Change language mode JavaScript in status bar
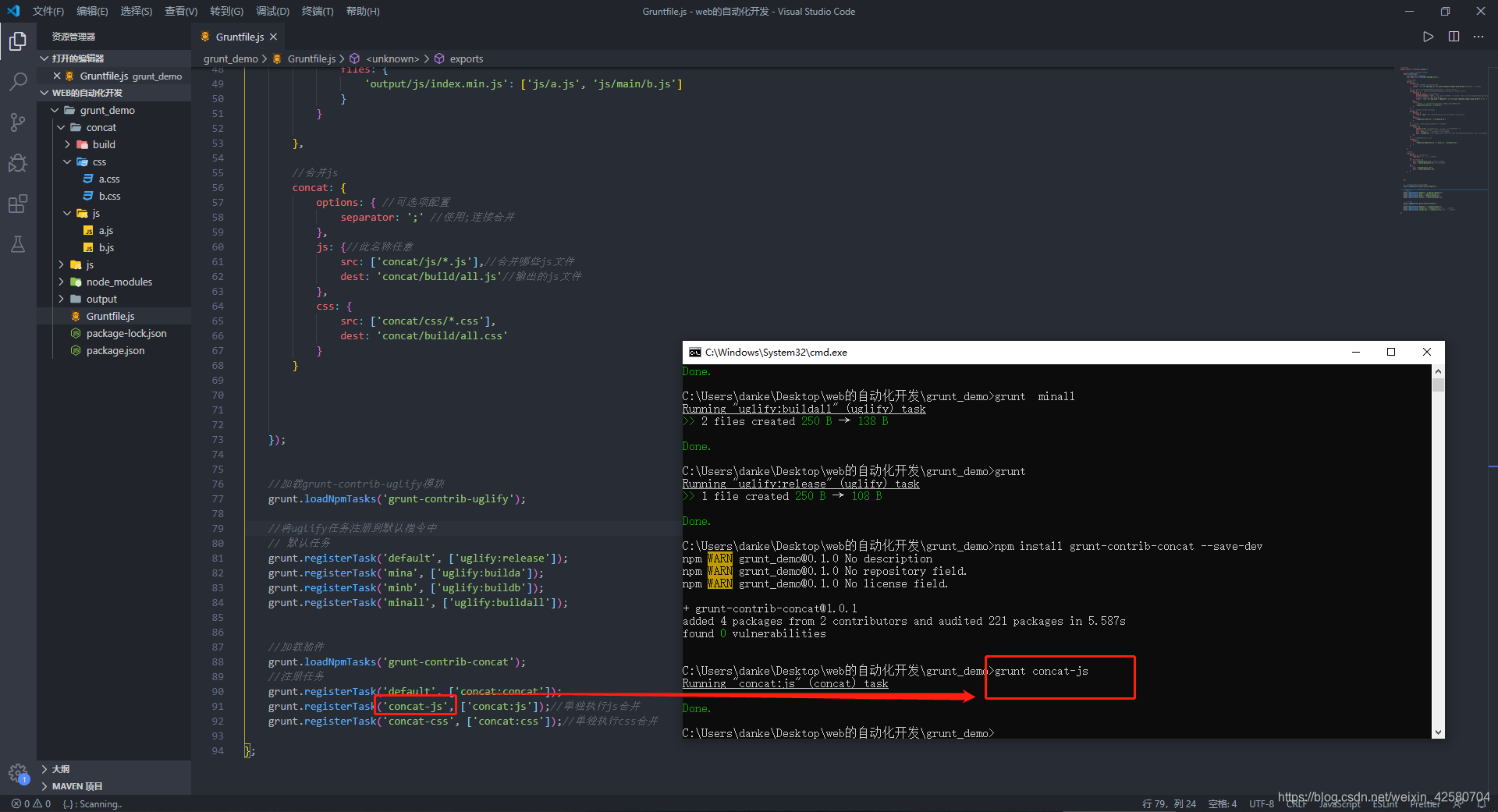The image size is (1498, 812). (1339, 803)
